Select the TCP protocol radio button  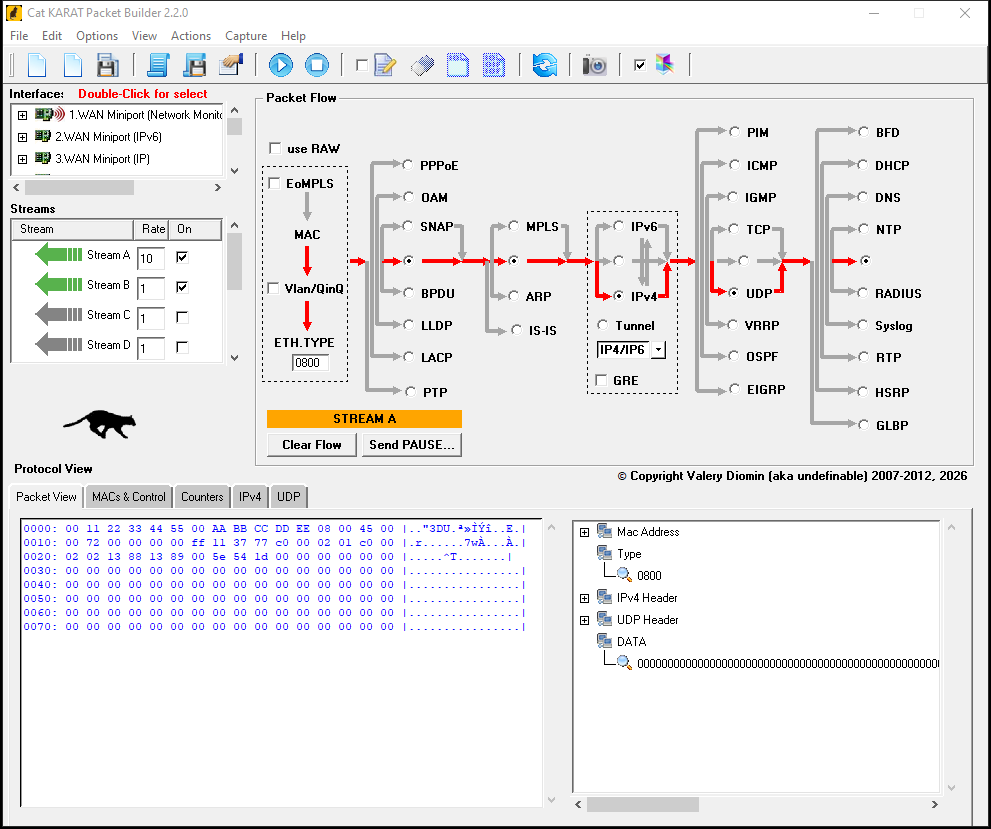[x=733, y=229]
